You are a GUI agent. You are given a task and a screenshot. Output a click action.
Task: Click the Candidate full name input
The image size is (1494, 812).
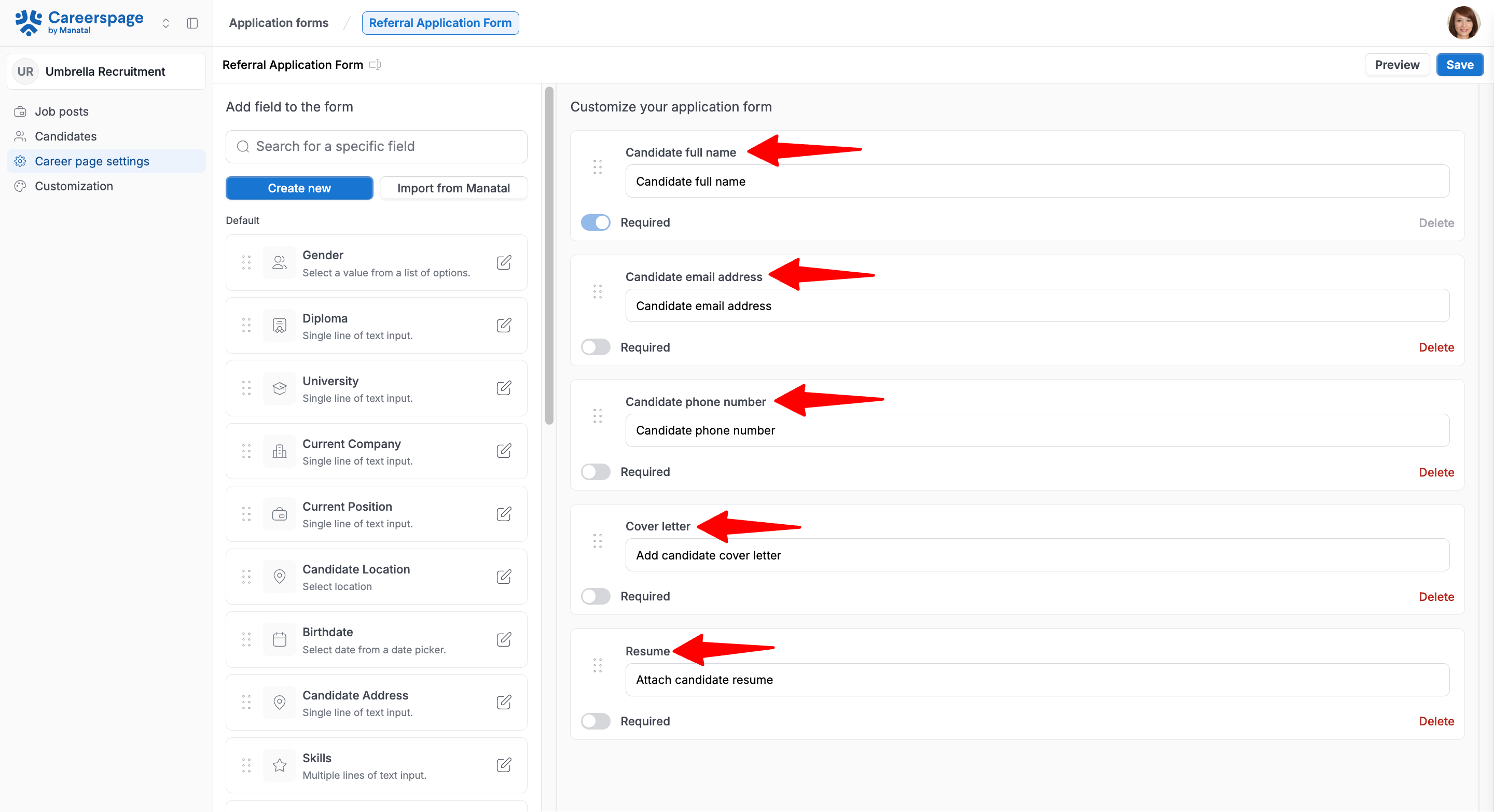coord(1037,181)
